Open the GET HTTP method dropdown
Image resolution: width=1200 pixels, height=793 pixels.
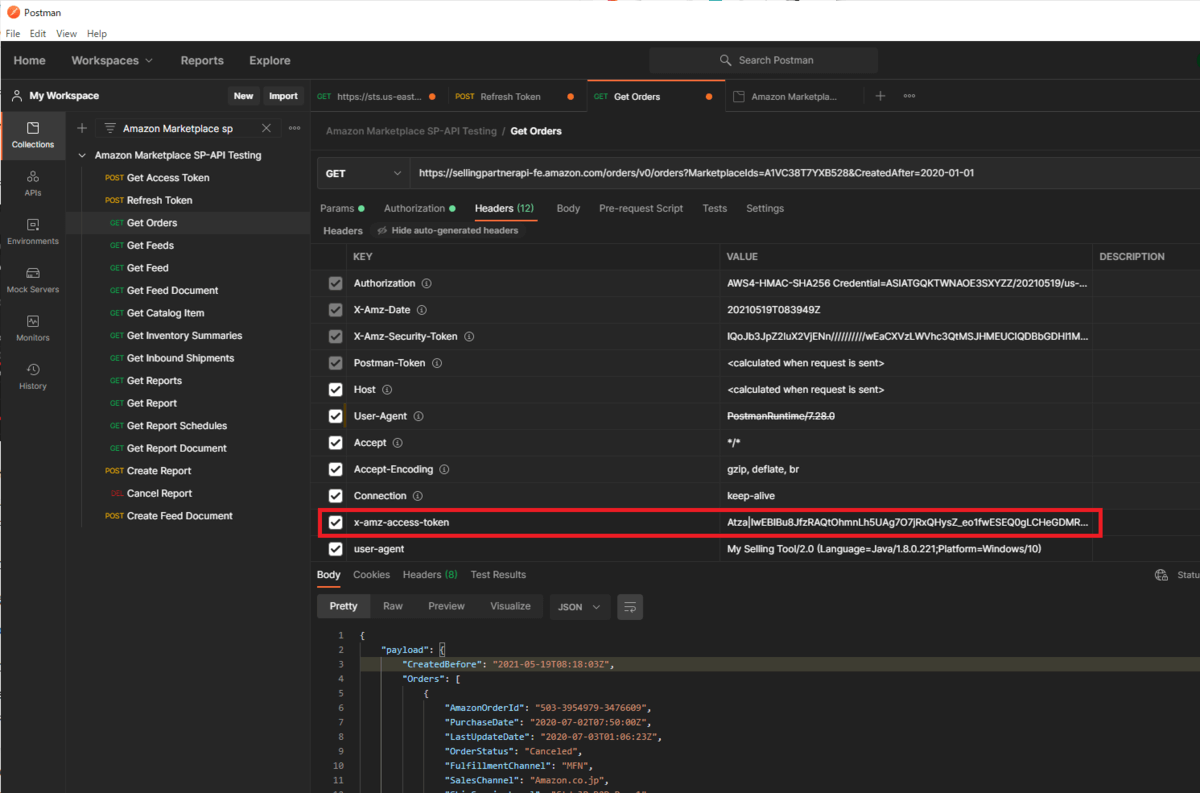pos(363,173)
